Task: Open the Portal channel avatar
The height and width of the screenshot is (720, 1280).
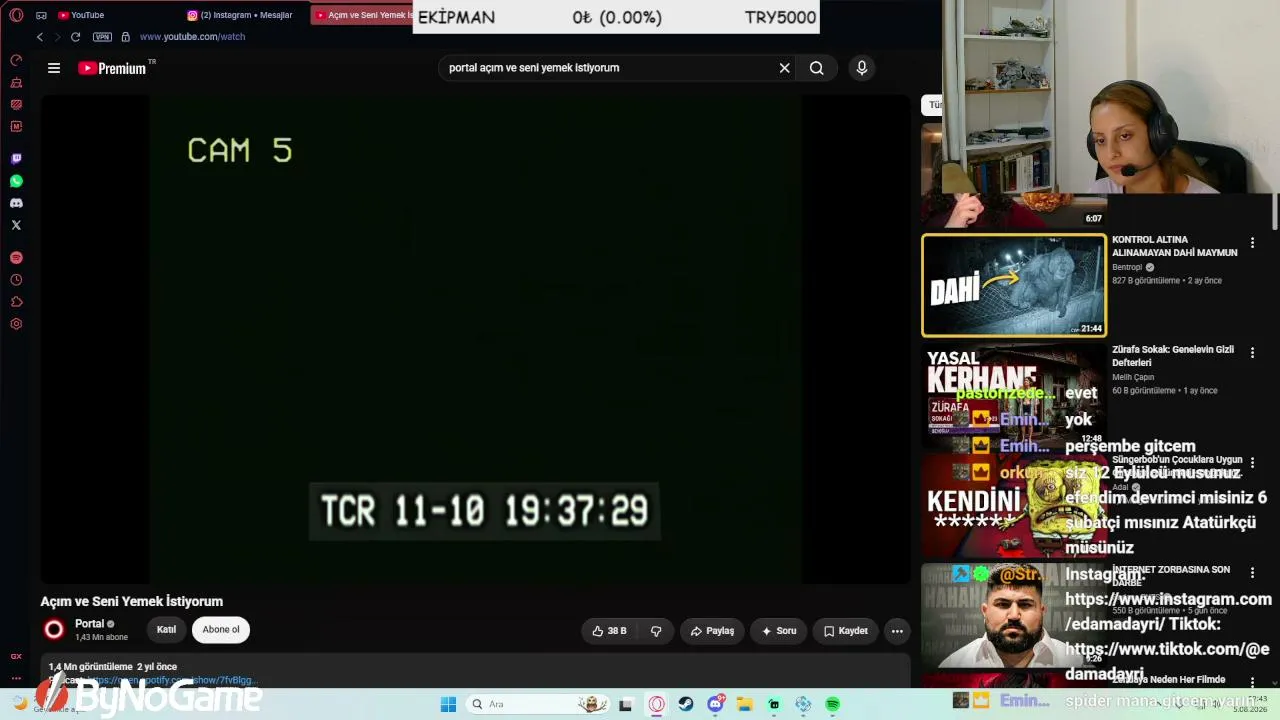Action: (54, 629)
